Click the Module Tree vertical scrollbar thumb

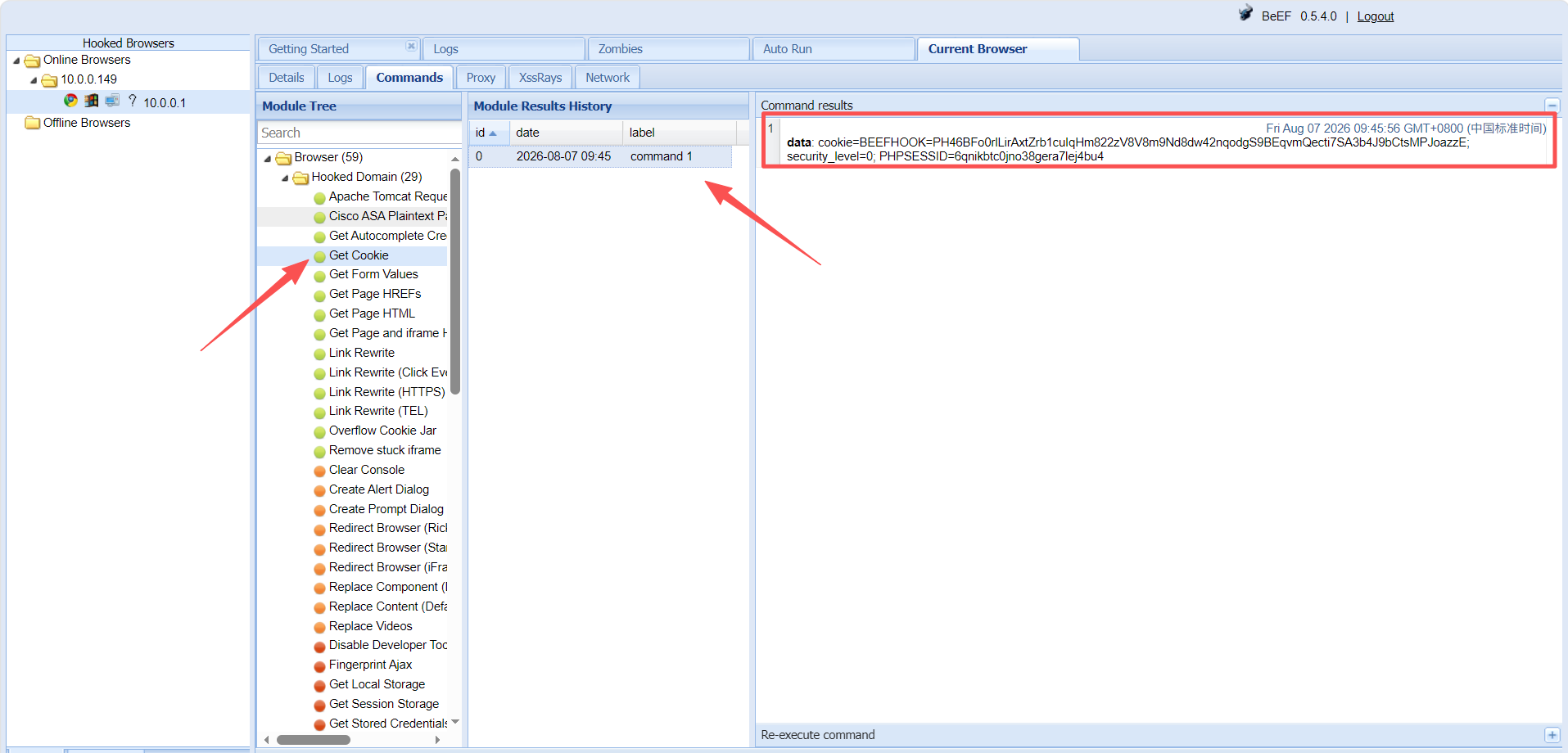tap(455, 280)
